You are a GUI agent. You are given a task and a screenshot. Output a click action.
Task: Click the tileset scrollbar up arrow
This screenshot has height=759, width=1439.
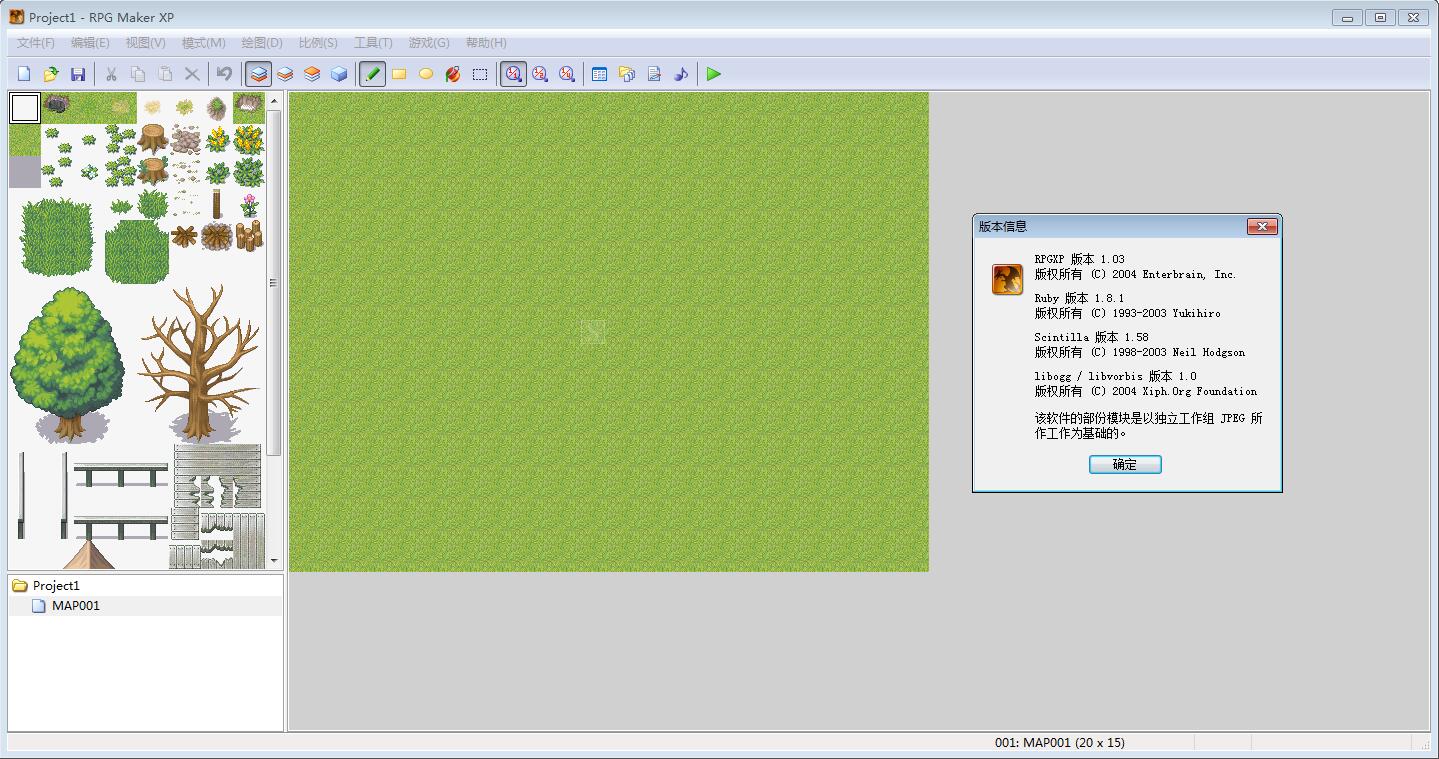(274, 100)
